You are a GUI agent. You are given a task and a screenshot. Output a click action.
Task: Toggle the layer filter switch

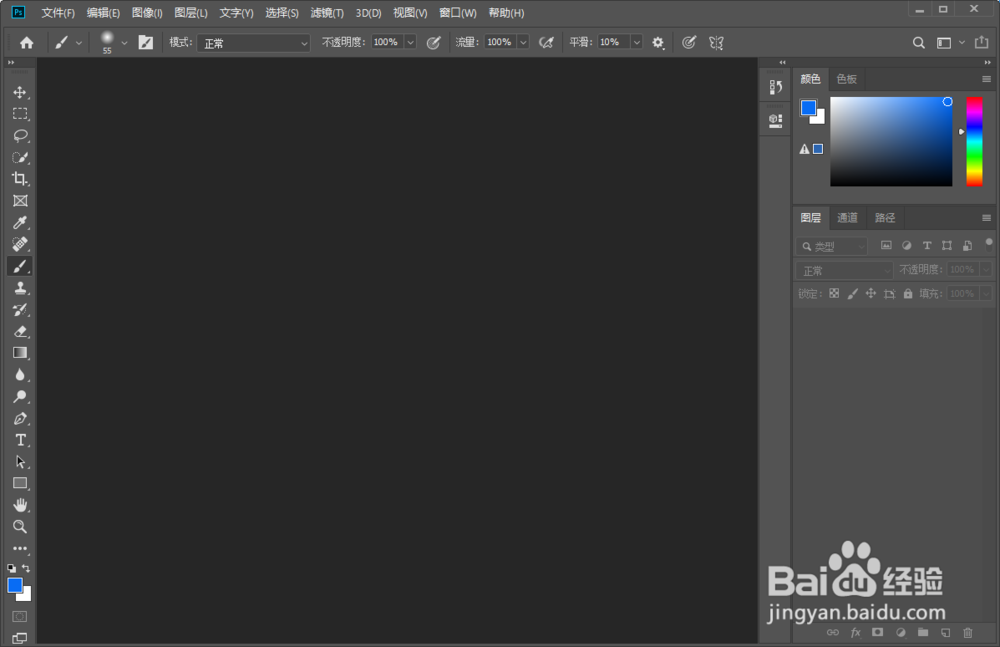tap(989, 243)
